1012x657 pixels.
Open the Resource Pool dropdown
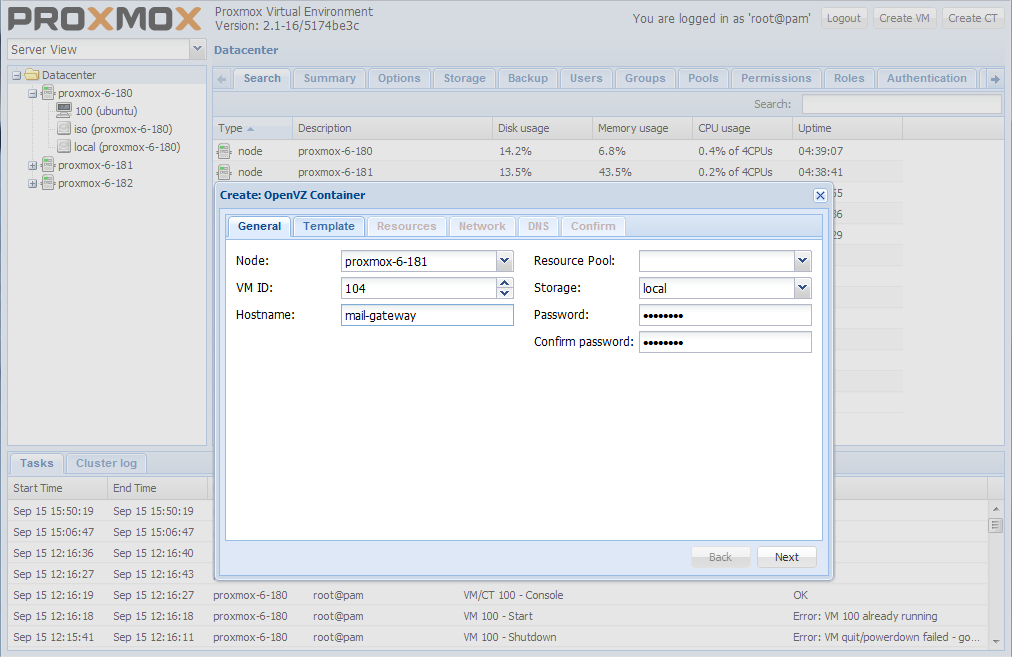(x=802, y=261)
